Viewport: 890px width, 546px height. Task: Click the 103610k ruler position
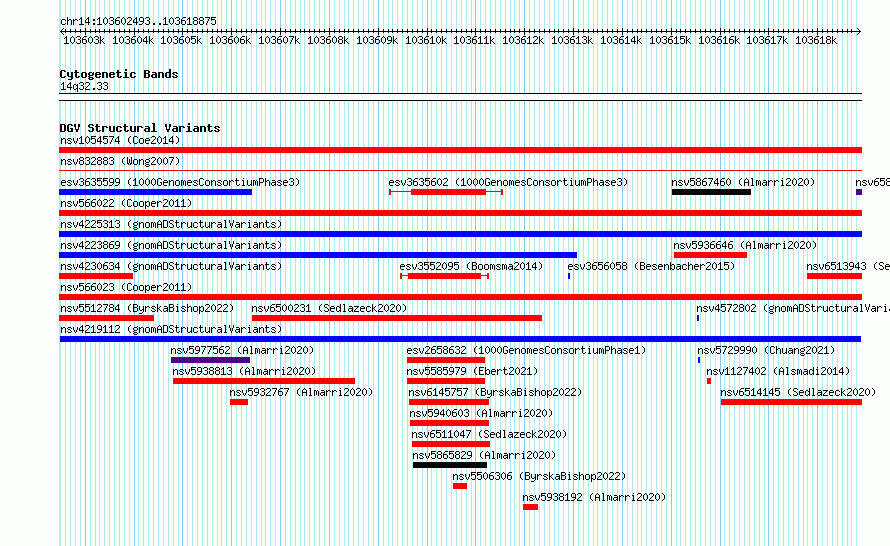click(426, 40)
